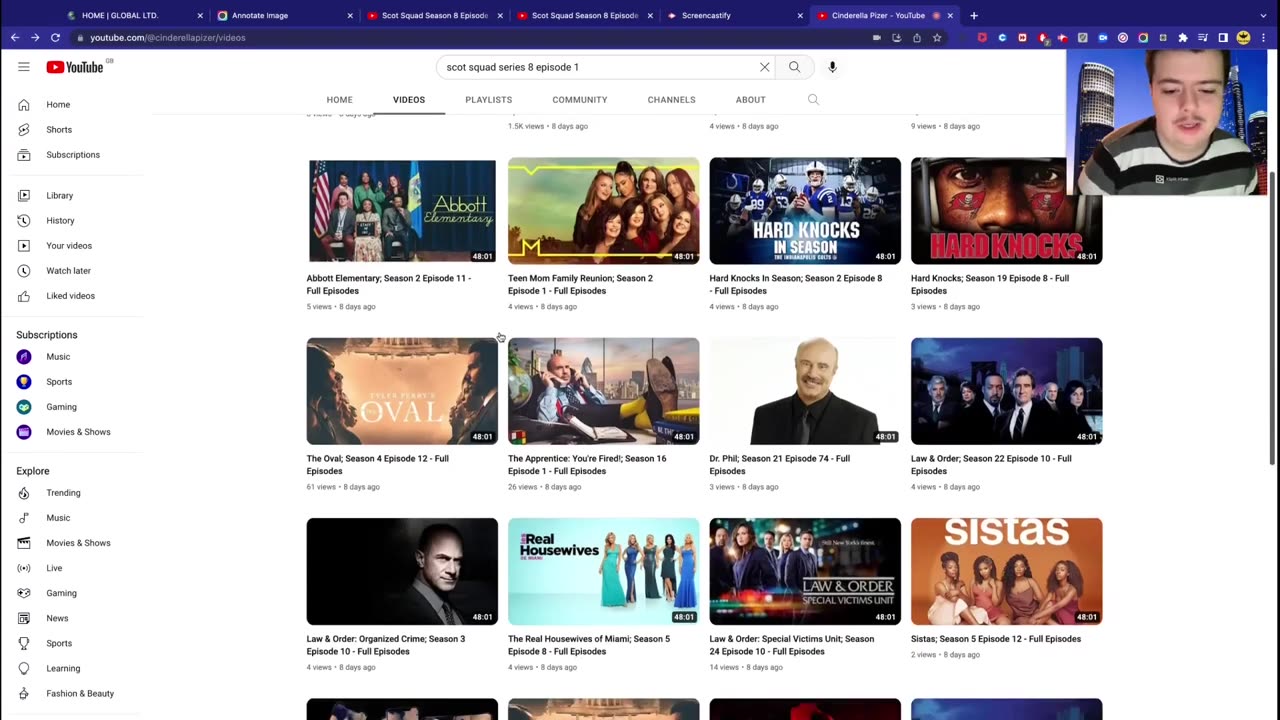Viewport: 1280px width, 720px height.
Task: Open the YouTube guide hamburger menu
Action: coord(24,67)
